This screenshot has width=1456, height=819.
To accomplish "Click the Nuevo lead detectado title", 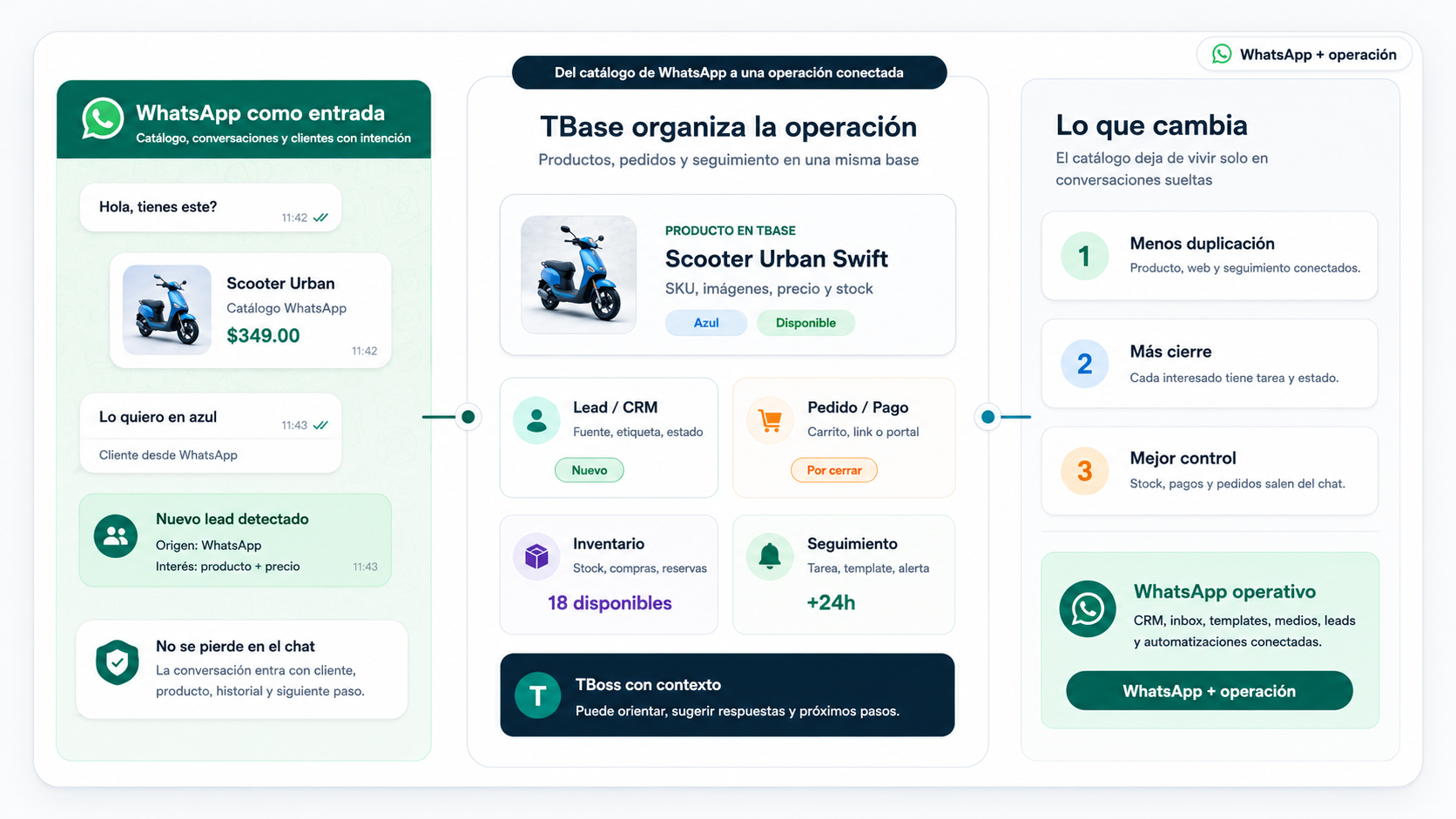I will [x=233, y=519].
